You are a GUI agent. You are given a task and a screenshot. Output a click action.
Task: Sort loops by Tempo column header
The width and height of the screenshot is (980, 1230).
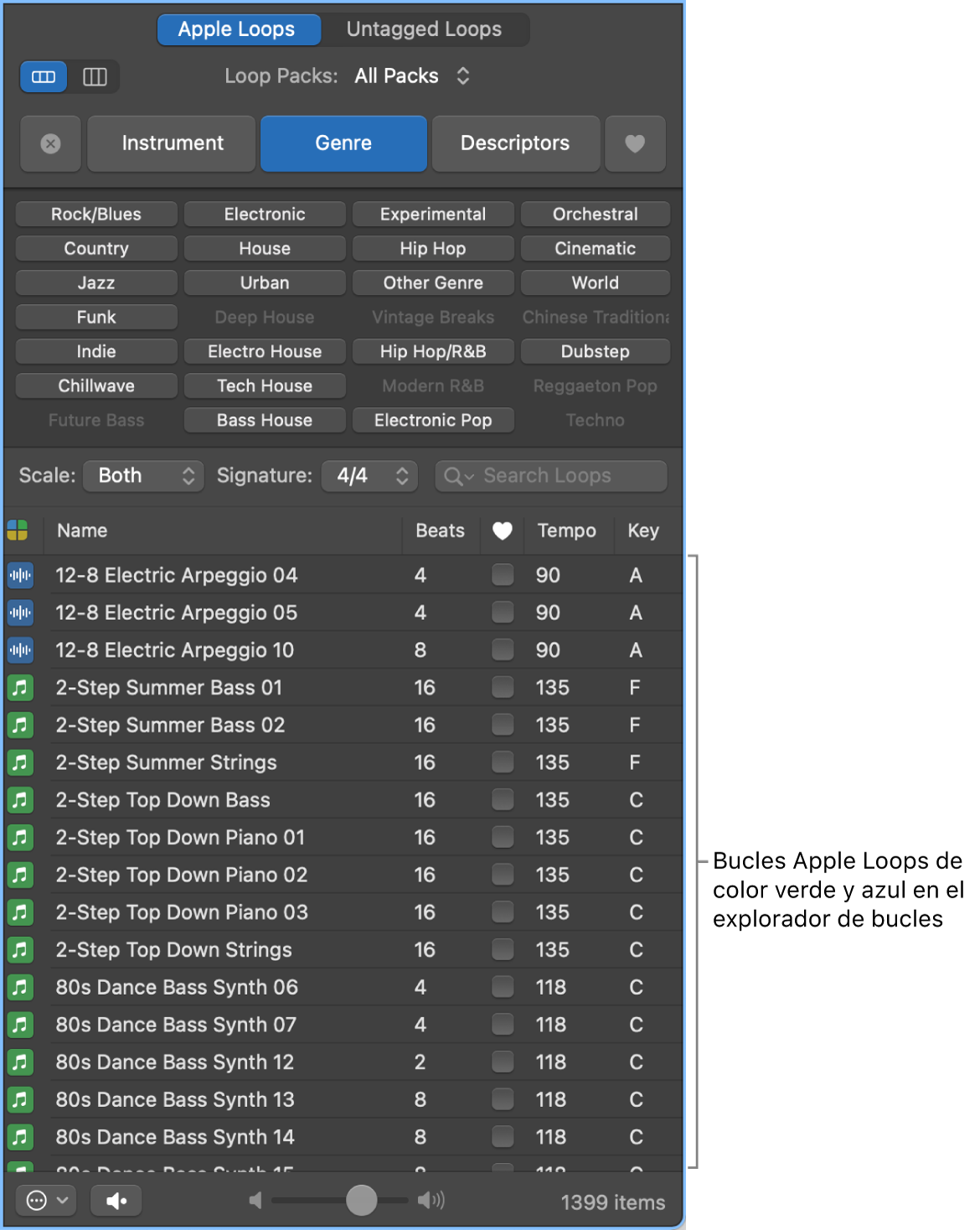pyautogui.click(x=567, y=530)
